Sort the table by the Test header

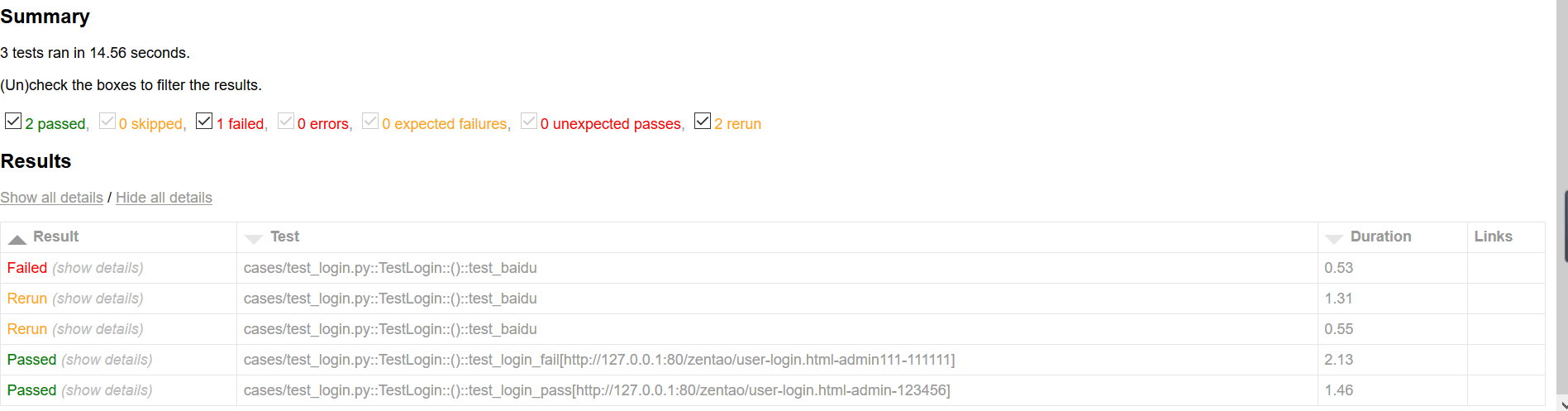tap(284, 237)
